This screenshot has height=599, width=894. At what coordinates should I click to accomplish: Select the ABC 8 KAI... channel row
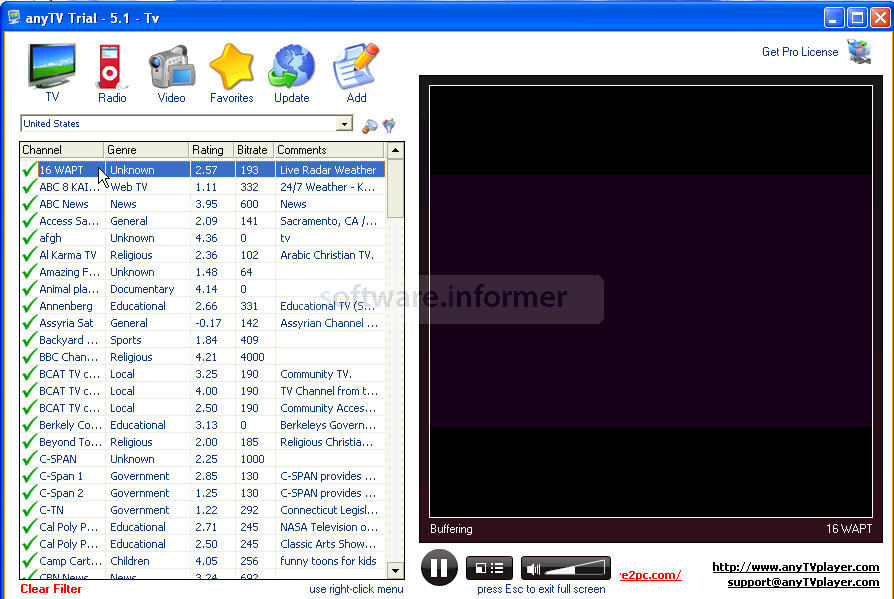[203, 187]
